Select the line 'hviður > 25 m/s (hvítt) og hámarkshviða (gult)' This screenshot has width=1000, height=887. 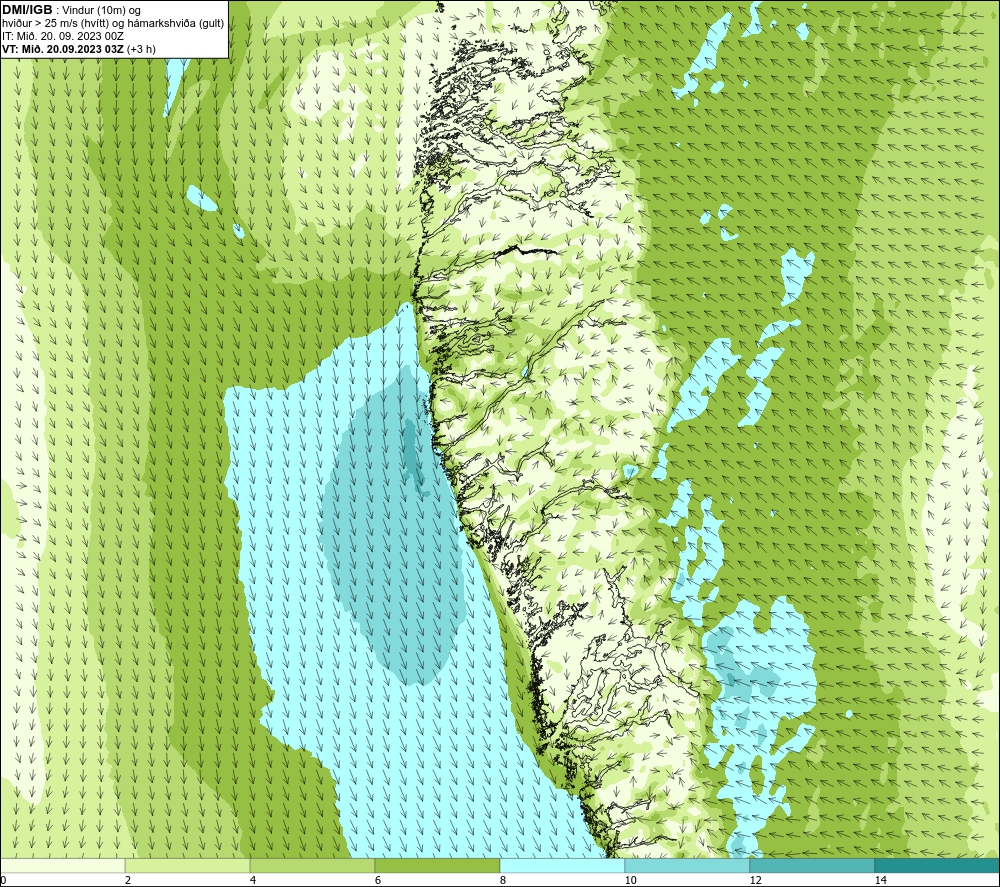[x=113, y=24]
